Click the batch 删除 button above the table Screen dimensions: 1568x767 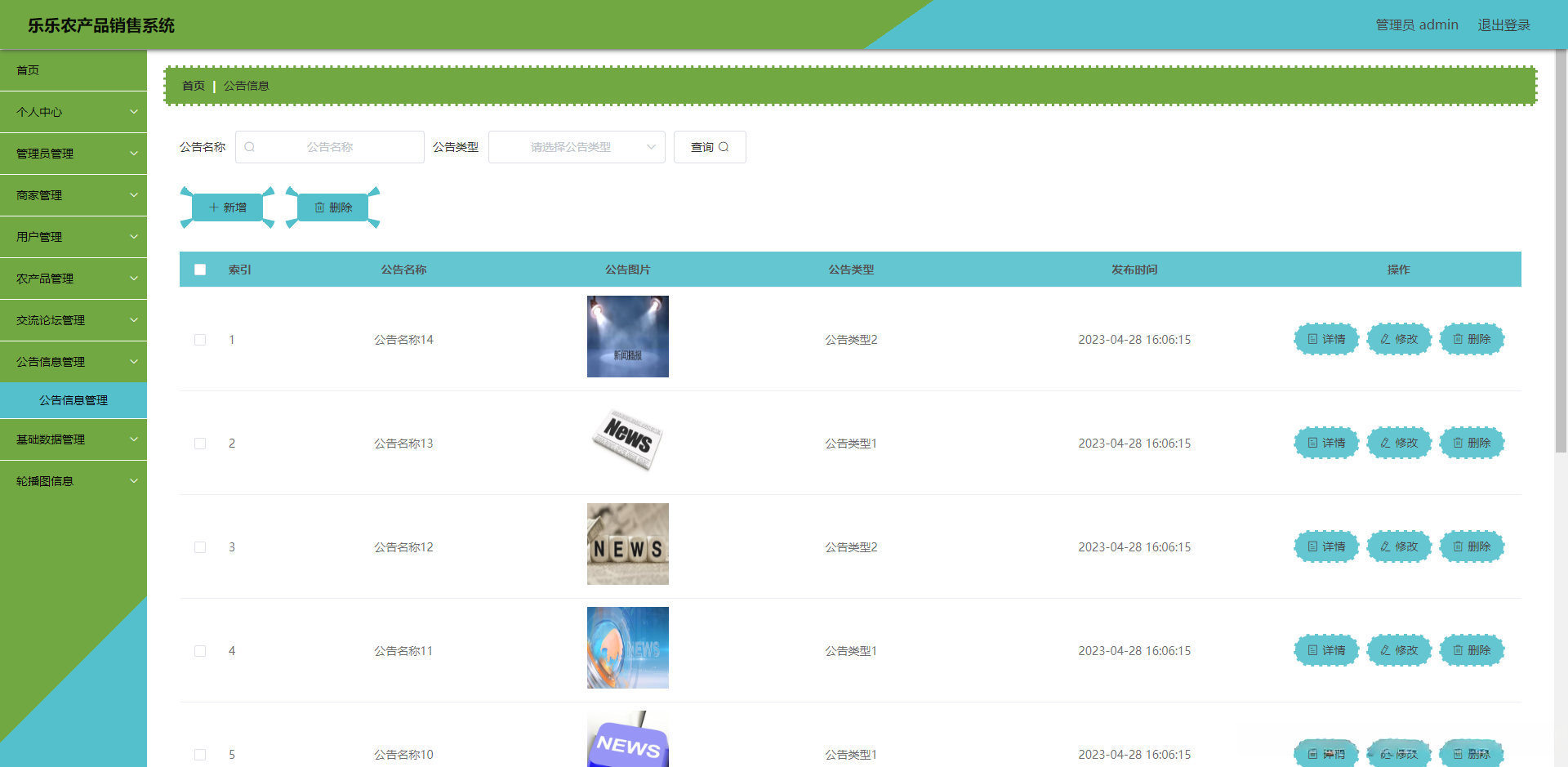tap(333, 207)
